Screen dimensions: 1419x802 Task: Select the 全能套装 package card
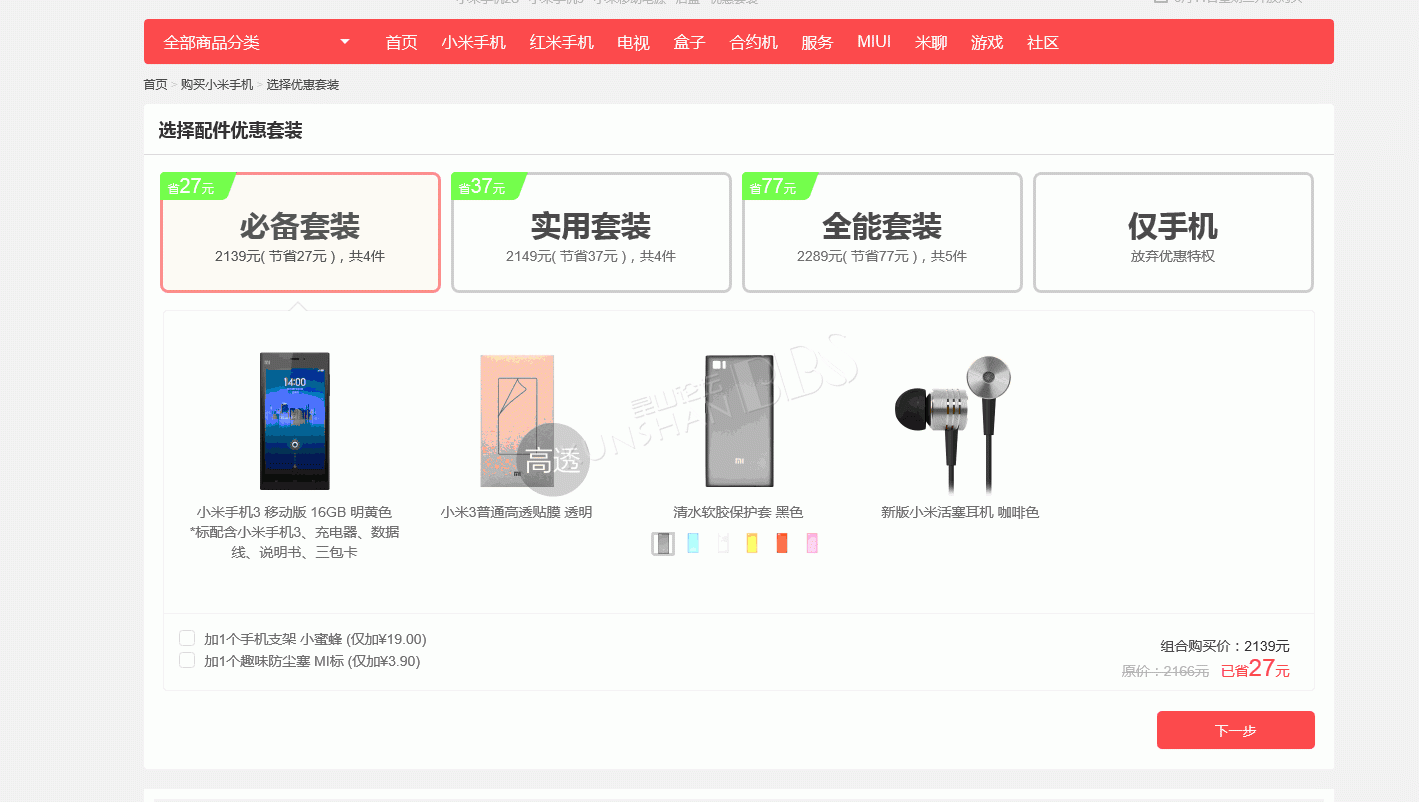(882, 232)
